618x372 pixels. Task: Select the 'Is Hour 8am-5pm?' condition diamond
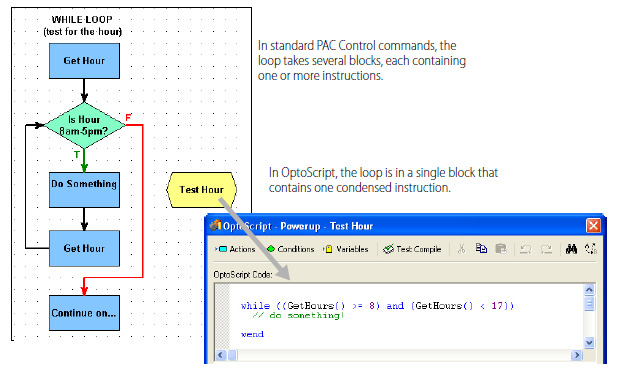tap(84, 125)
